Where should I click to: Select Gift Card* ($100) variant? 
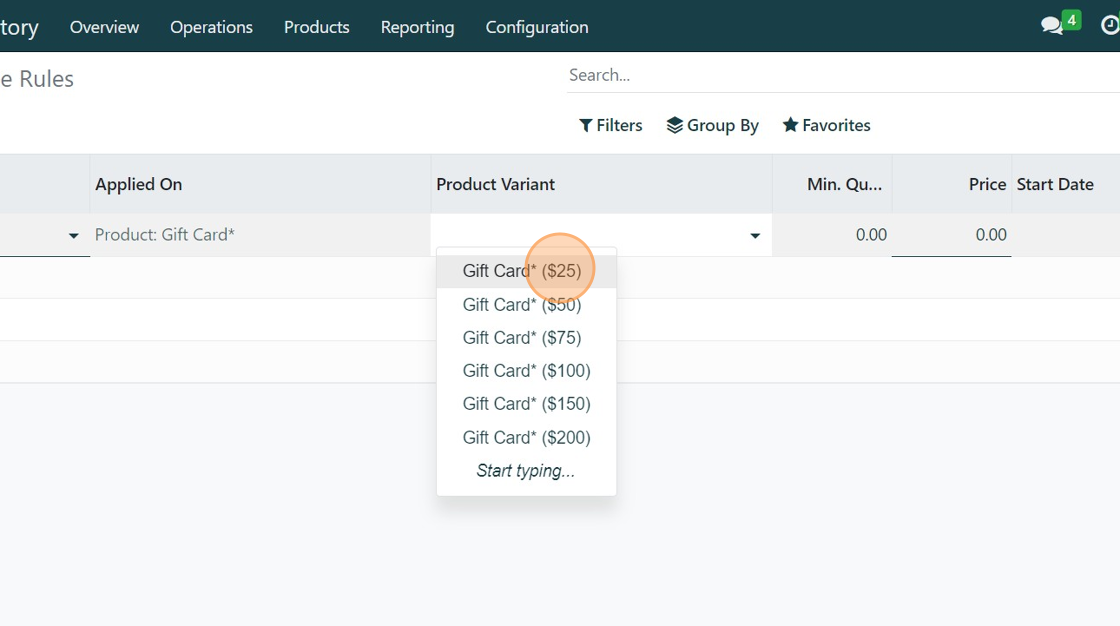[526, 371]
